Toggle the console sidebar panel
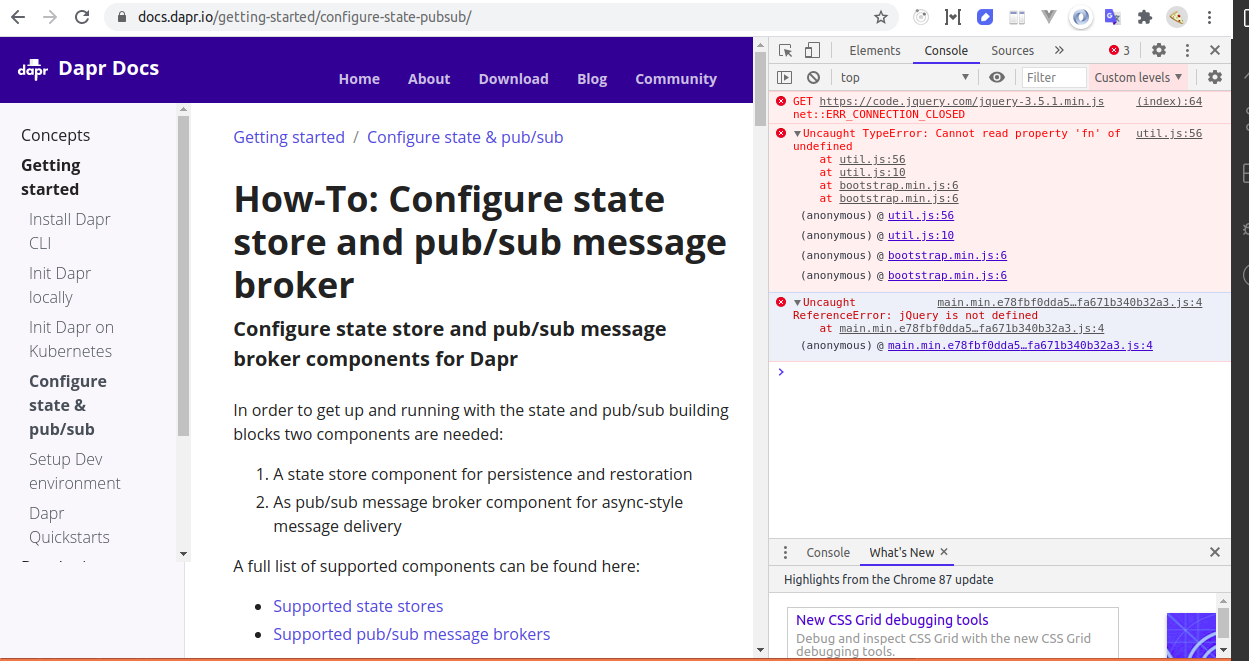 tap(785, 77)
